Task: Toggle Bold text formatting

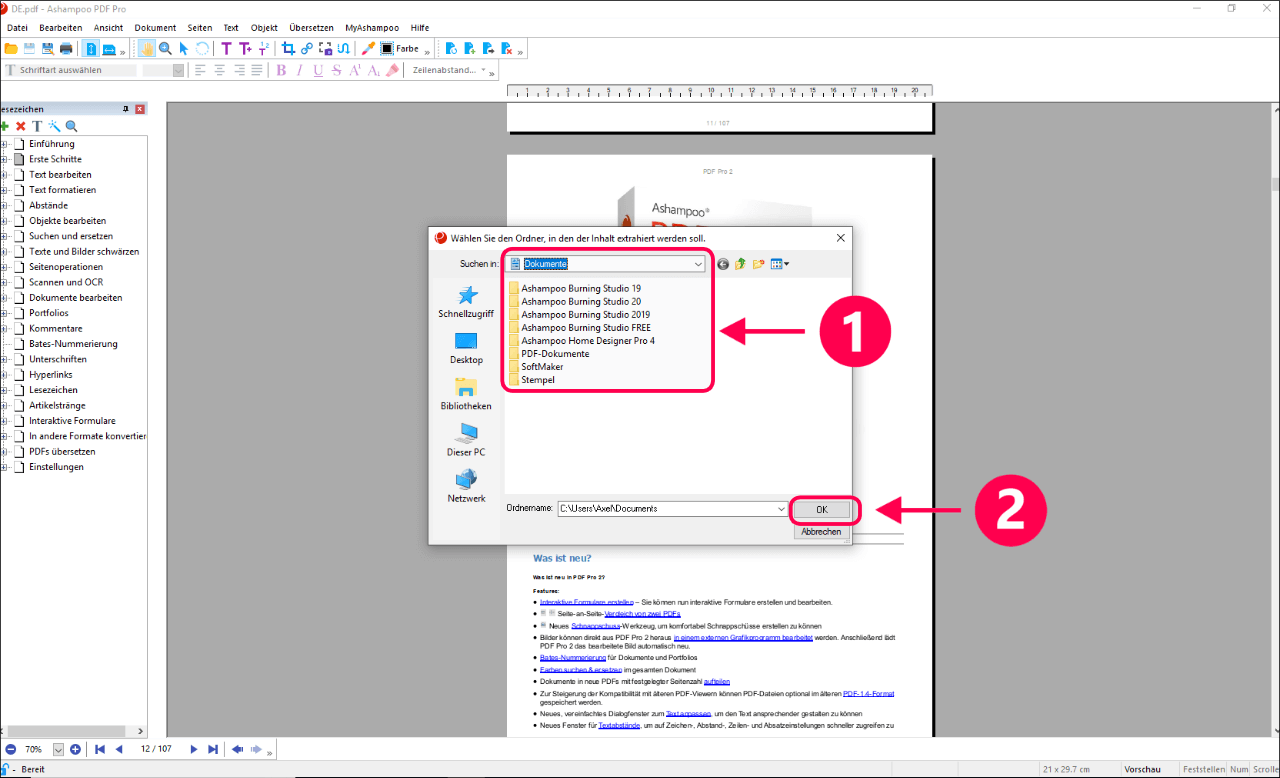Action: pos(281,70)
